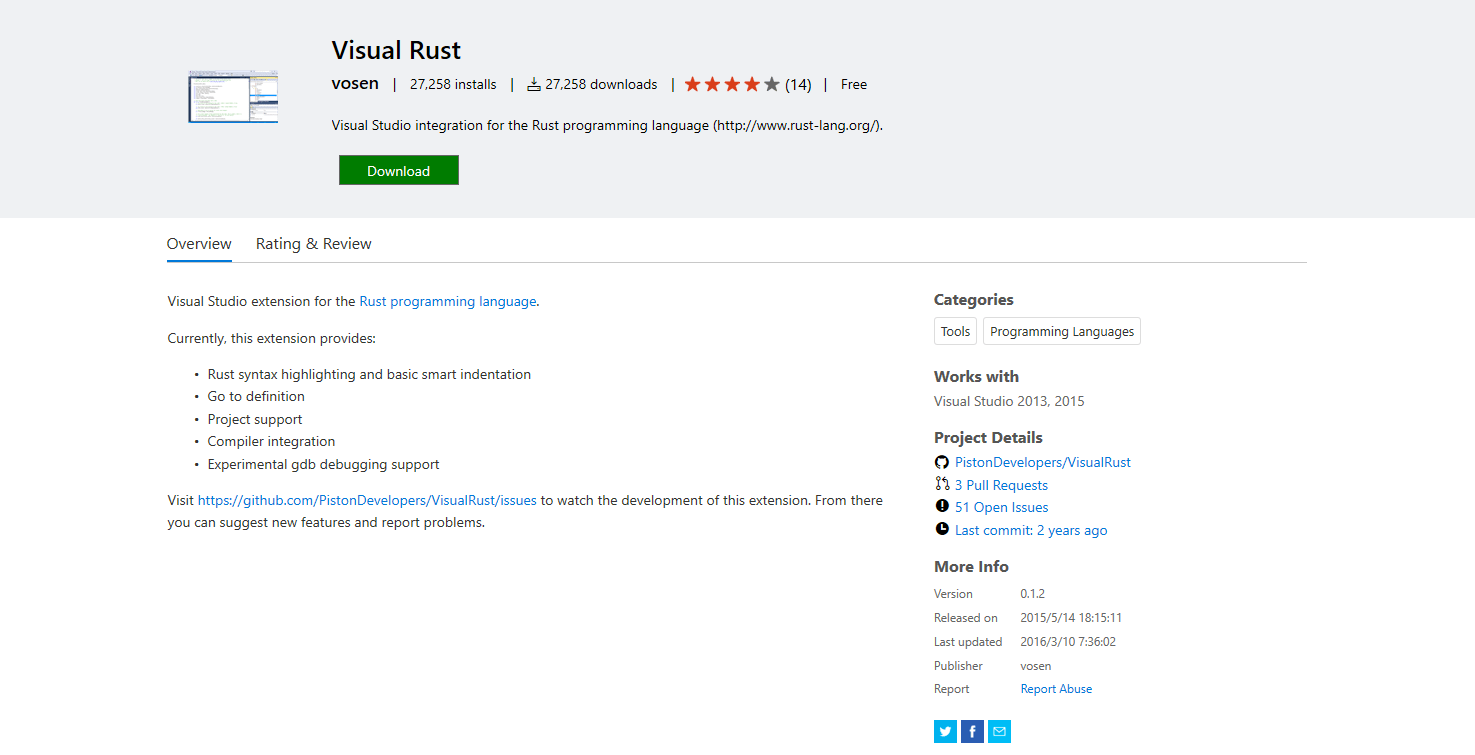Click the Currently, this extension provides text

[272, 339]
